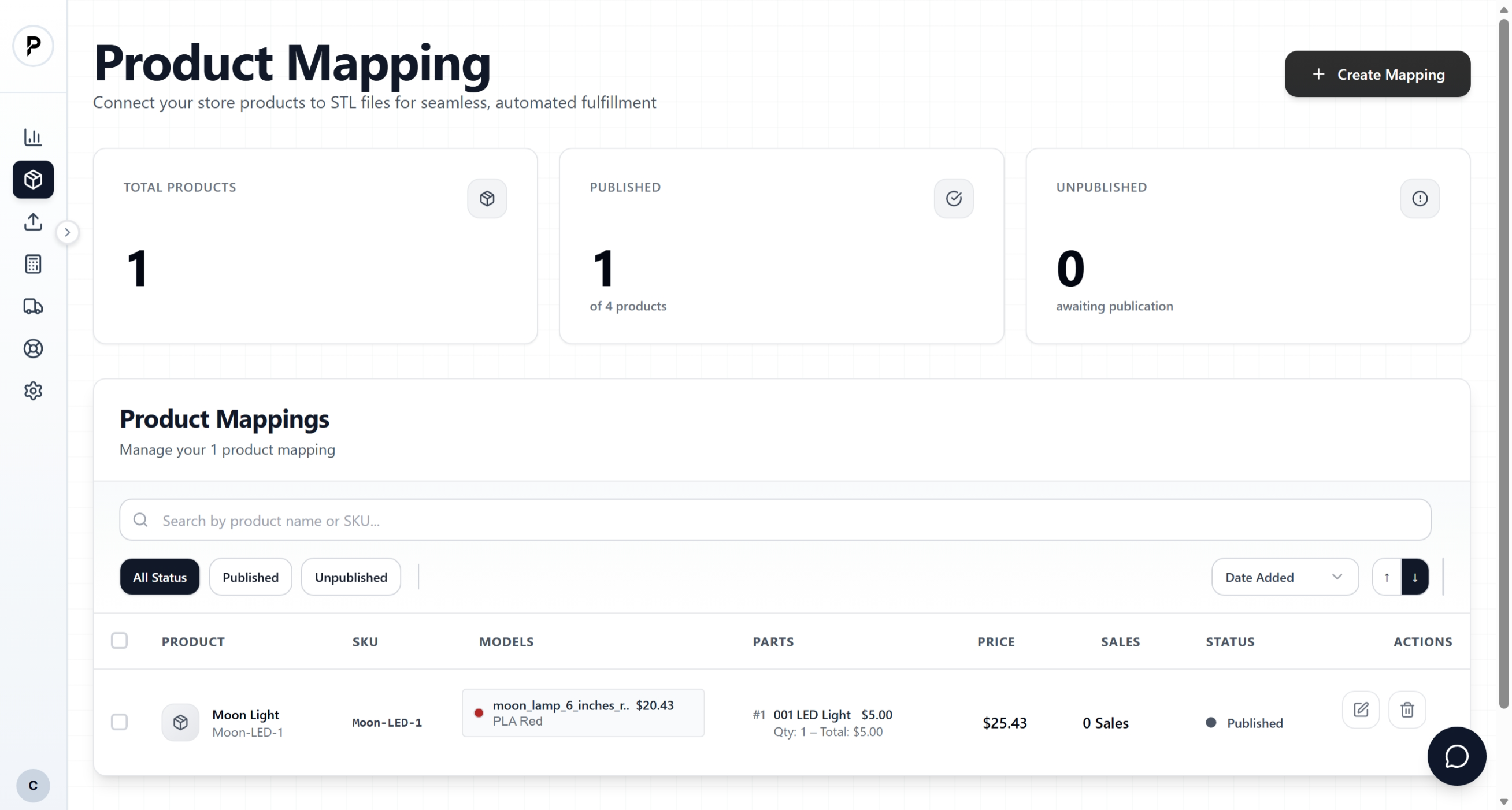The height and width of the screenshot is (810, 1512).
Task: Click the upload icon in sidebar
Action: (33, 222)
